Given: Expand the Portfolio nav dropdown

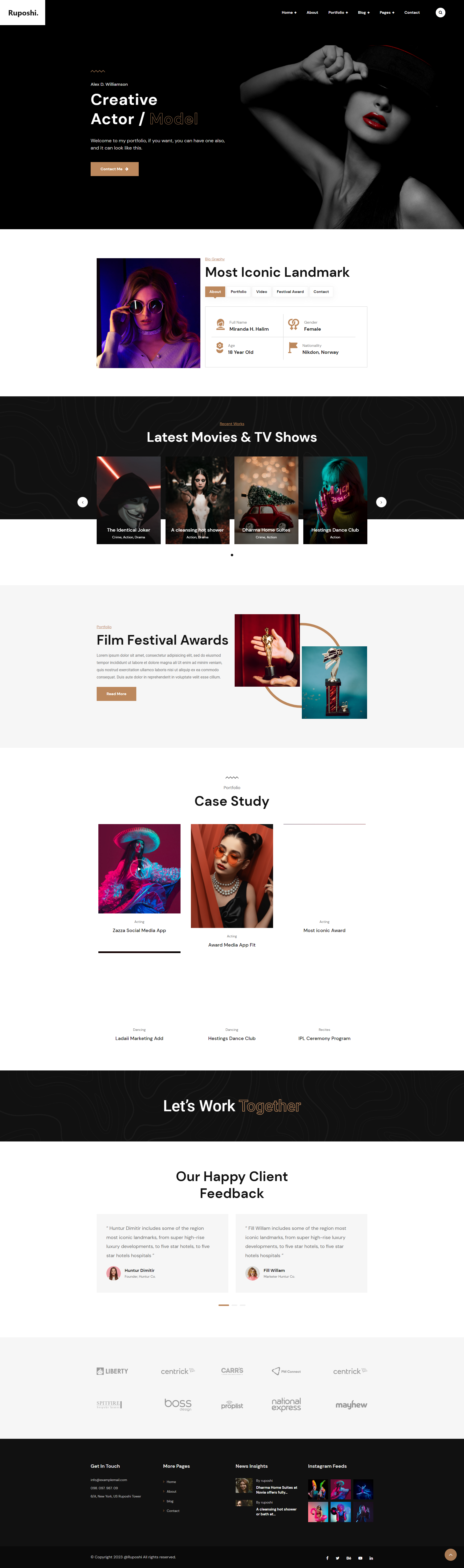Looking at the screenshot, I should [338, 12].
